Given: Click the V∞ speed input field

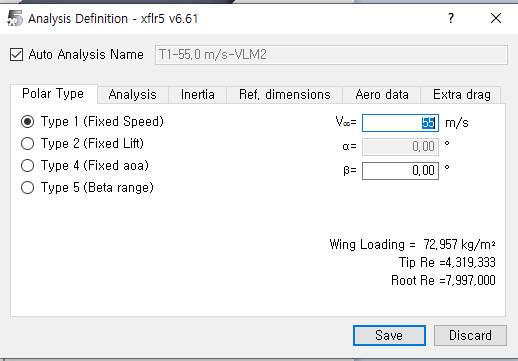Looking at the screenshot, I should 400,123.
